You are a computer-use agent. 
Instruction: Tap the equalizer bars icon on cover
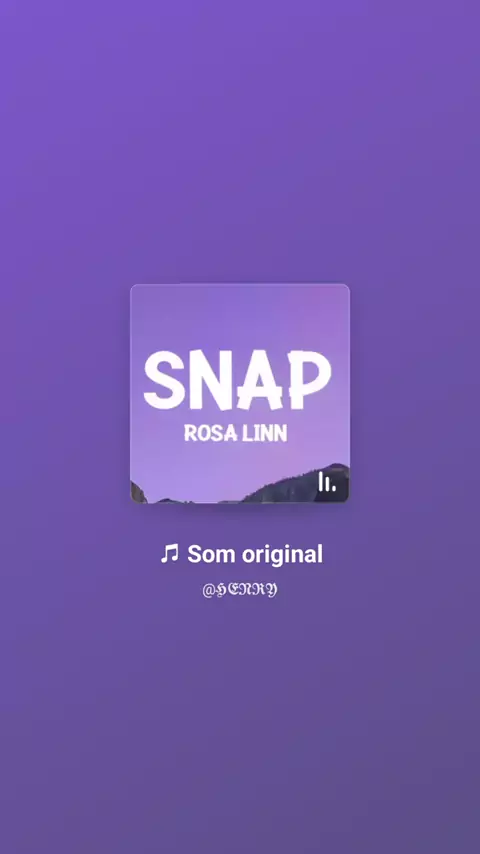(327, 482)
